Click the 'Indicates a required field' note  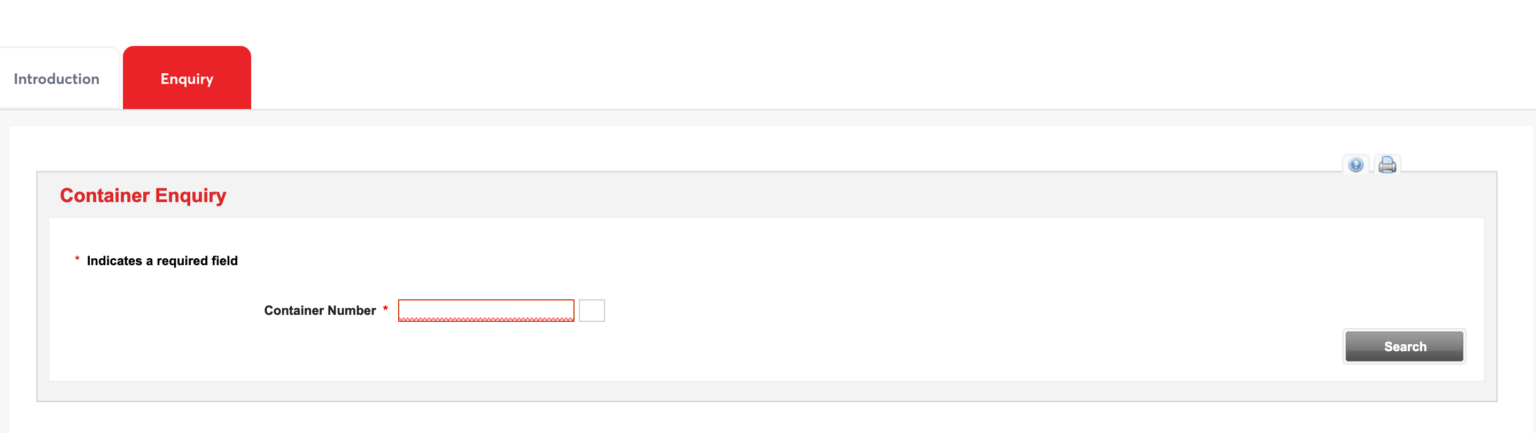pyautogui.click(x=162, y=261)
